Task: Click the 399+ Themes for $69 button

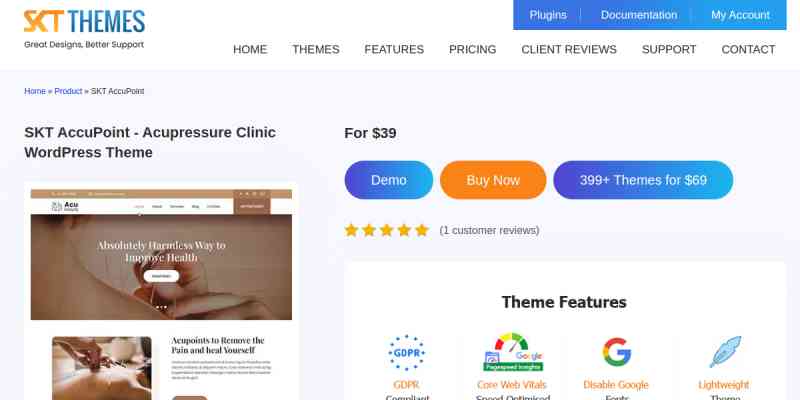Action: [x=643, y=180]
